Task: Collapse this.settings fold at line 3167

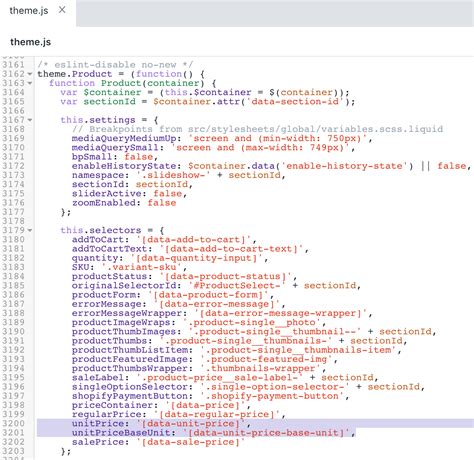Action: coord(30,120)
